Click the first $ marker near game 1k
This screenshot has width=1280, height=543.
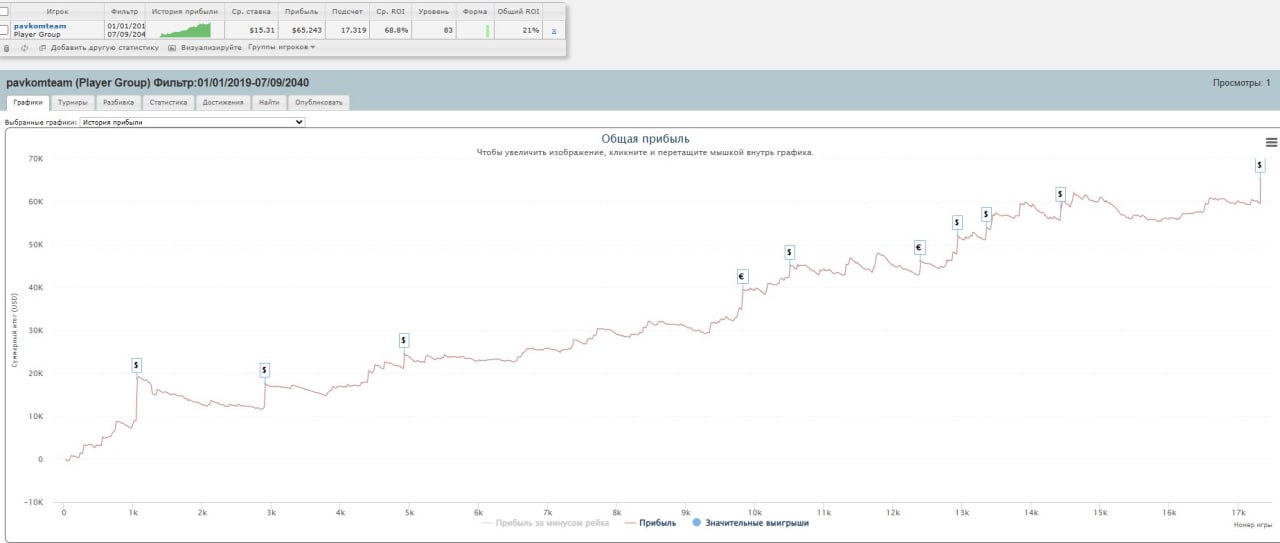coord(137,365)
